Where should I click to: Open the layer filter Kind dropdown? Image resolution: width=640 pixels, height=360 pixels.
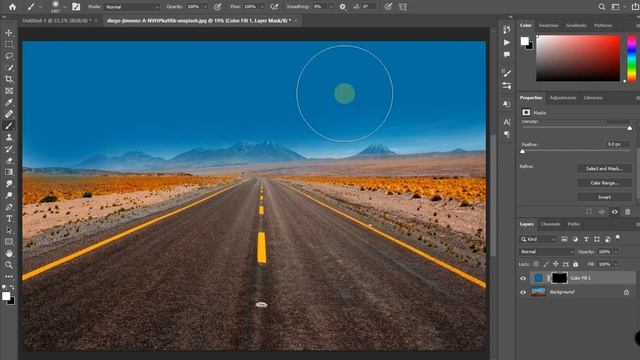point(538,239)
